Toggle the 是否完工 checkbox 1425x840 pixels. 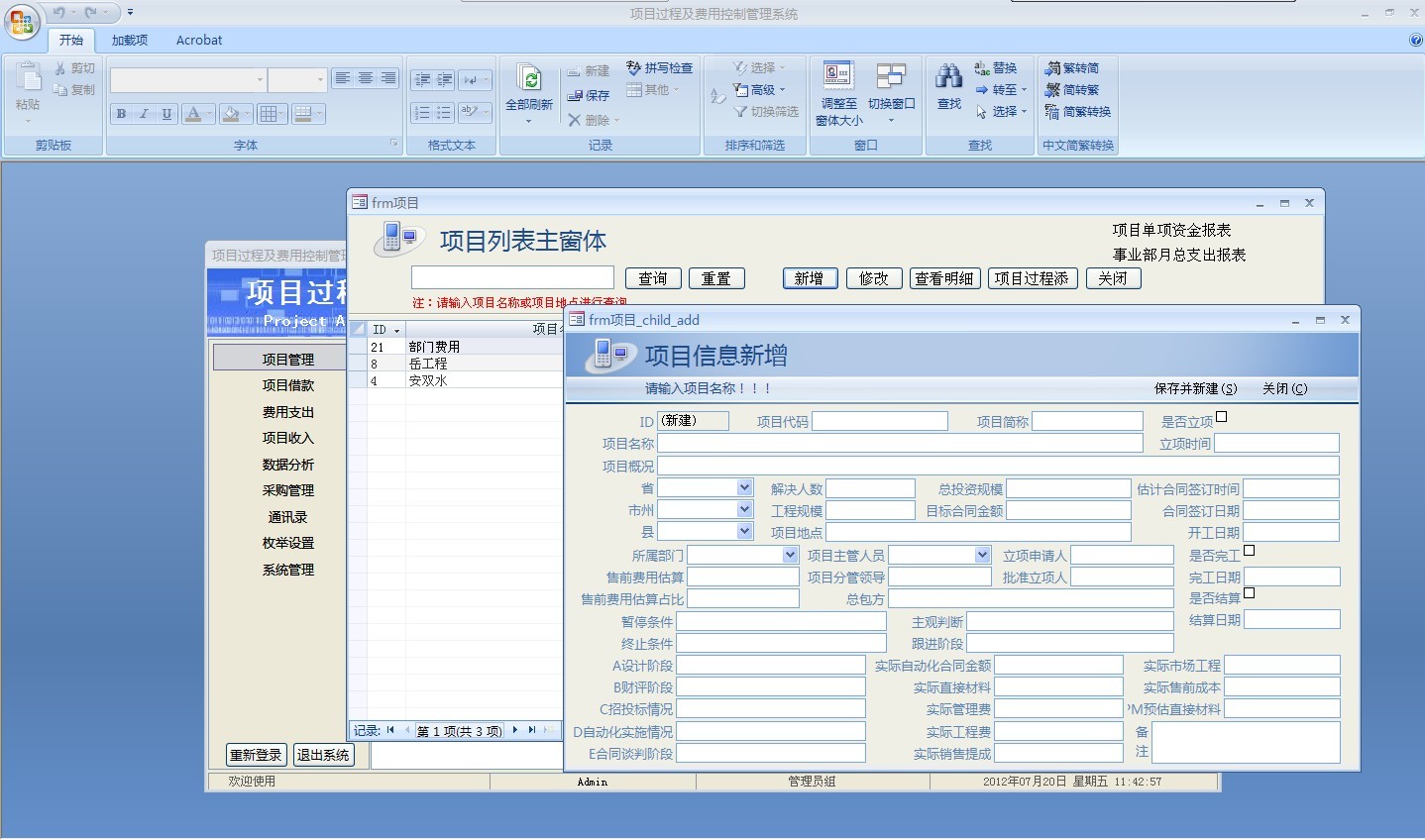pyautogui.click(x=1250, y=551)
